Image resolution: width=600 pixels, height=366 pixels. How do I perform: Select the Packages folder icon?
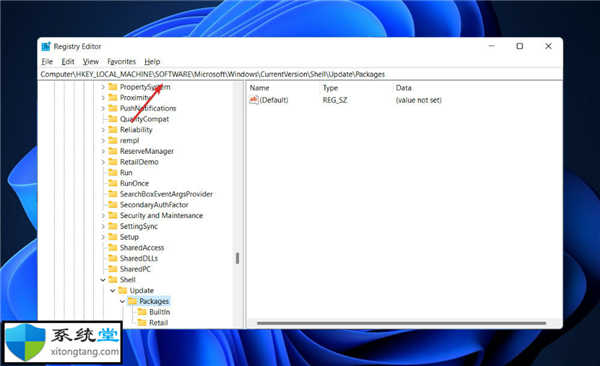click(x=132, y=301)
